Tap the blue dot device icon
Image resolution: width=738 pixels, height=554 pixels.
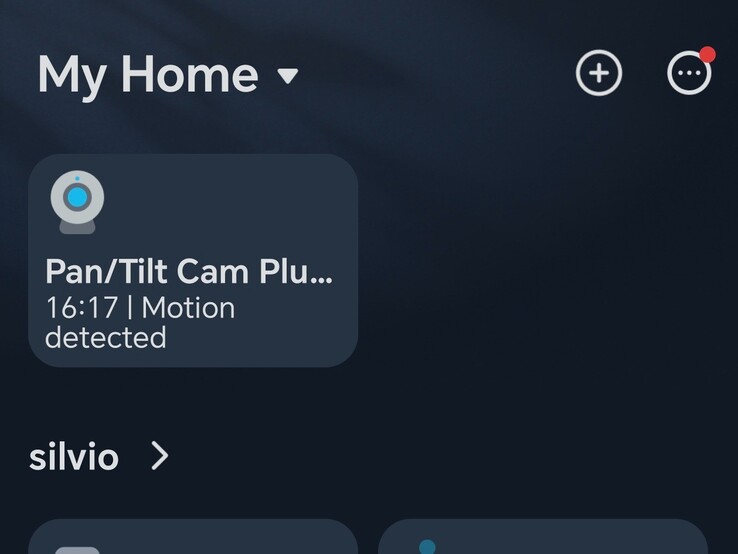point(427,546)
